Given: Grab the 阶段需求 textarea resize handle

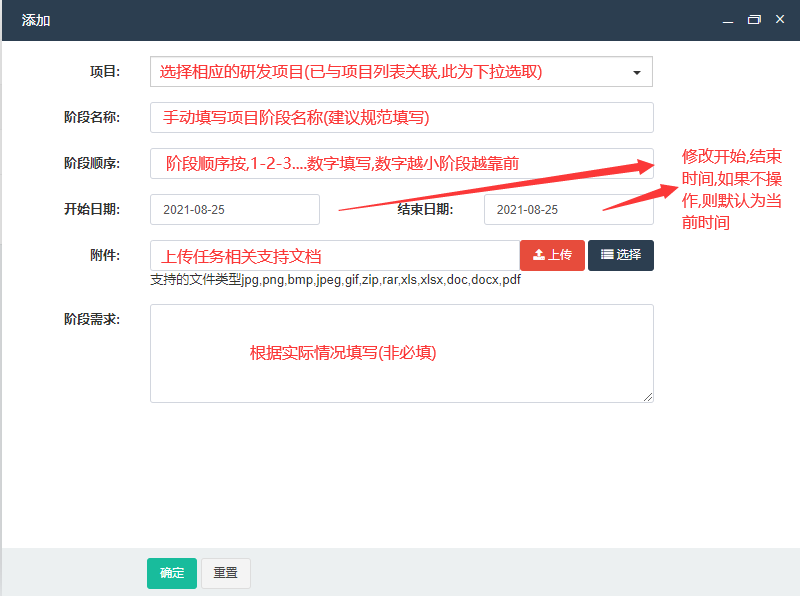Looking at the screenshot, I should pos(648,397).
